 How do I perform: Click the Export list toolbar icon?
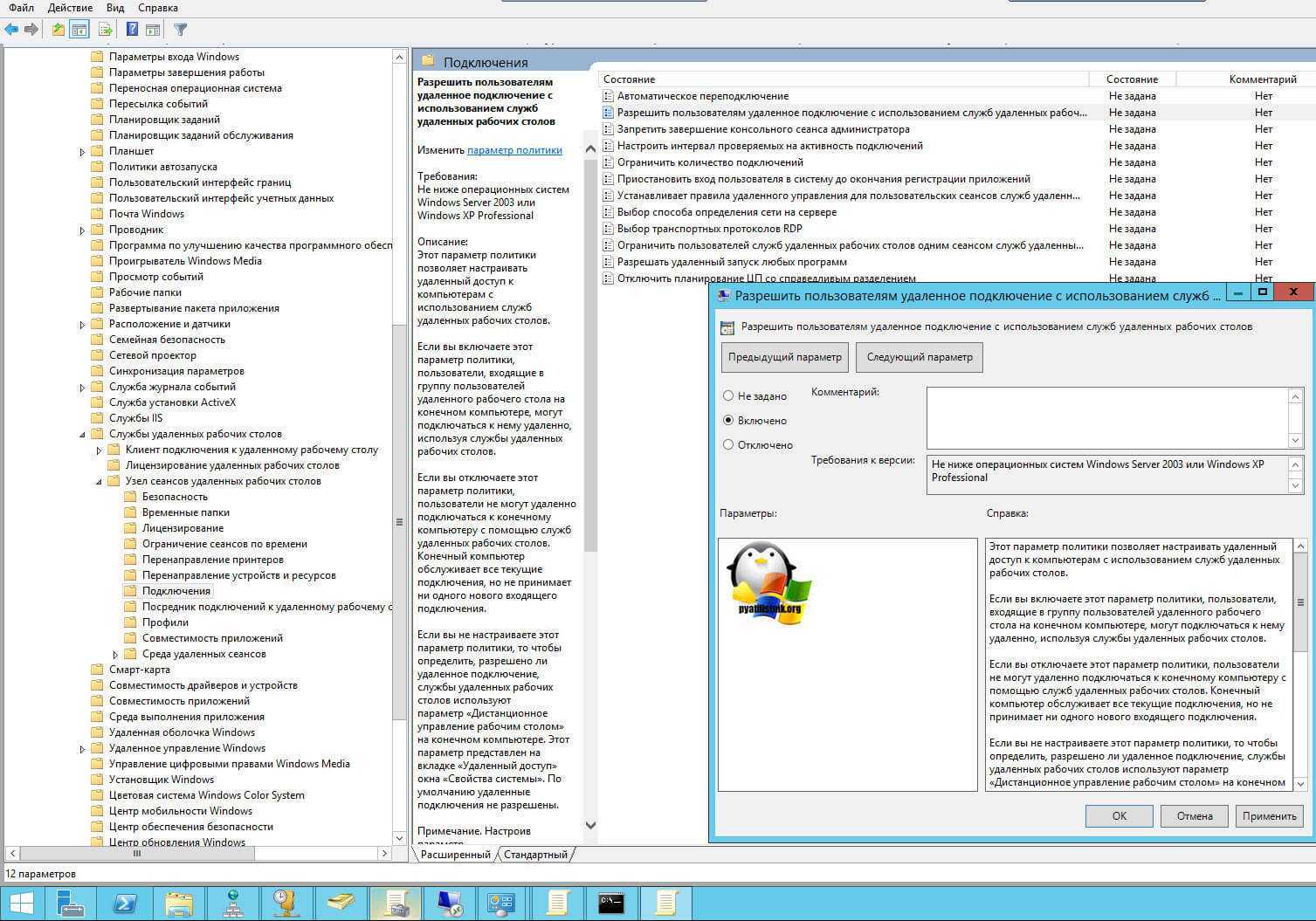coord(105,30)
